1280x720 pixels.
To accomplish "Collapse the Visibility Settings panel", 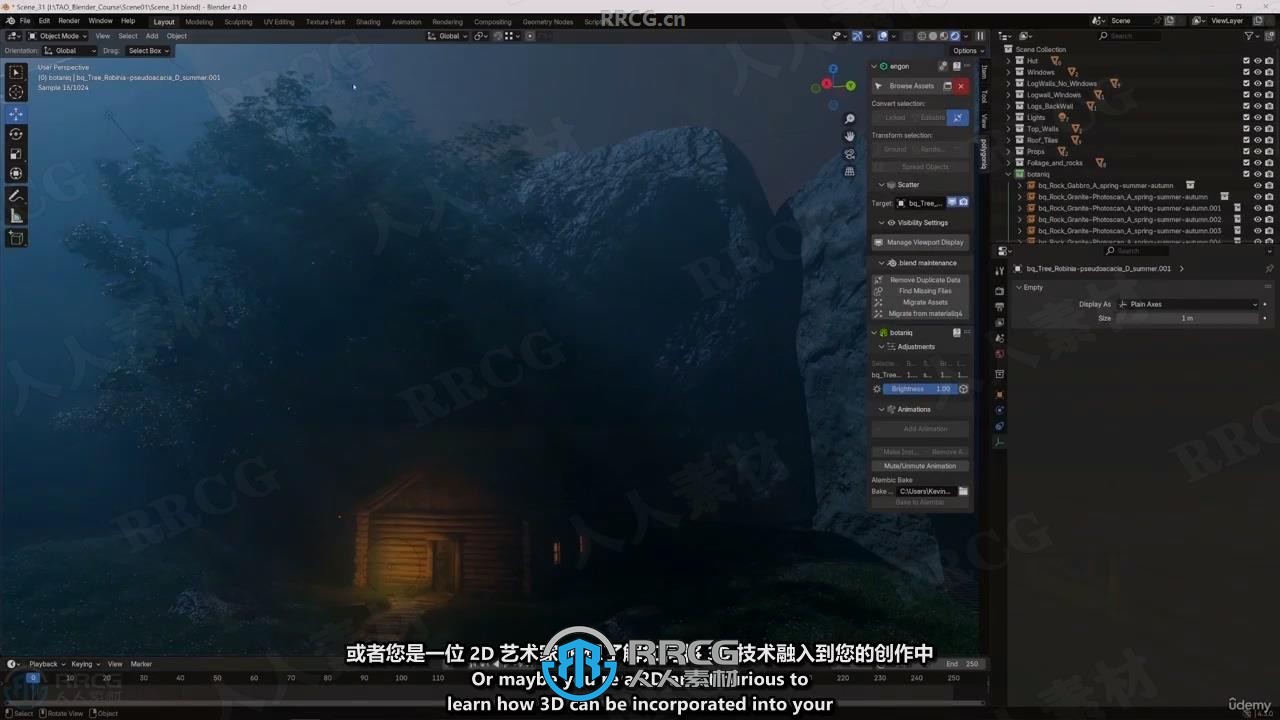I will [881, 223].
